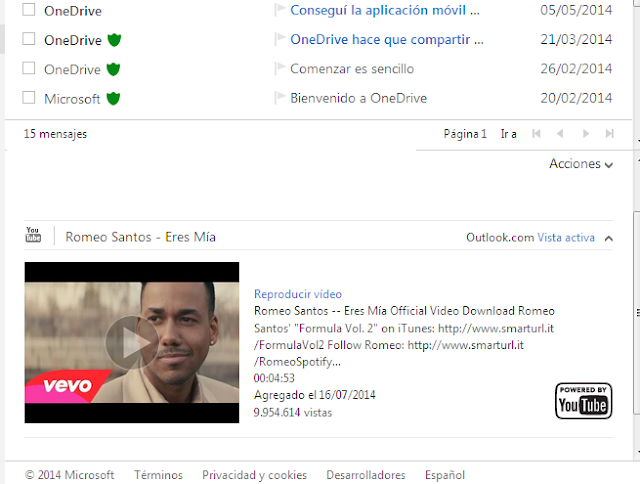Open 'Conseguí la aplicación móvil' email
This screenshot has width=640, height=484.
385,10
